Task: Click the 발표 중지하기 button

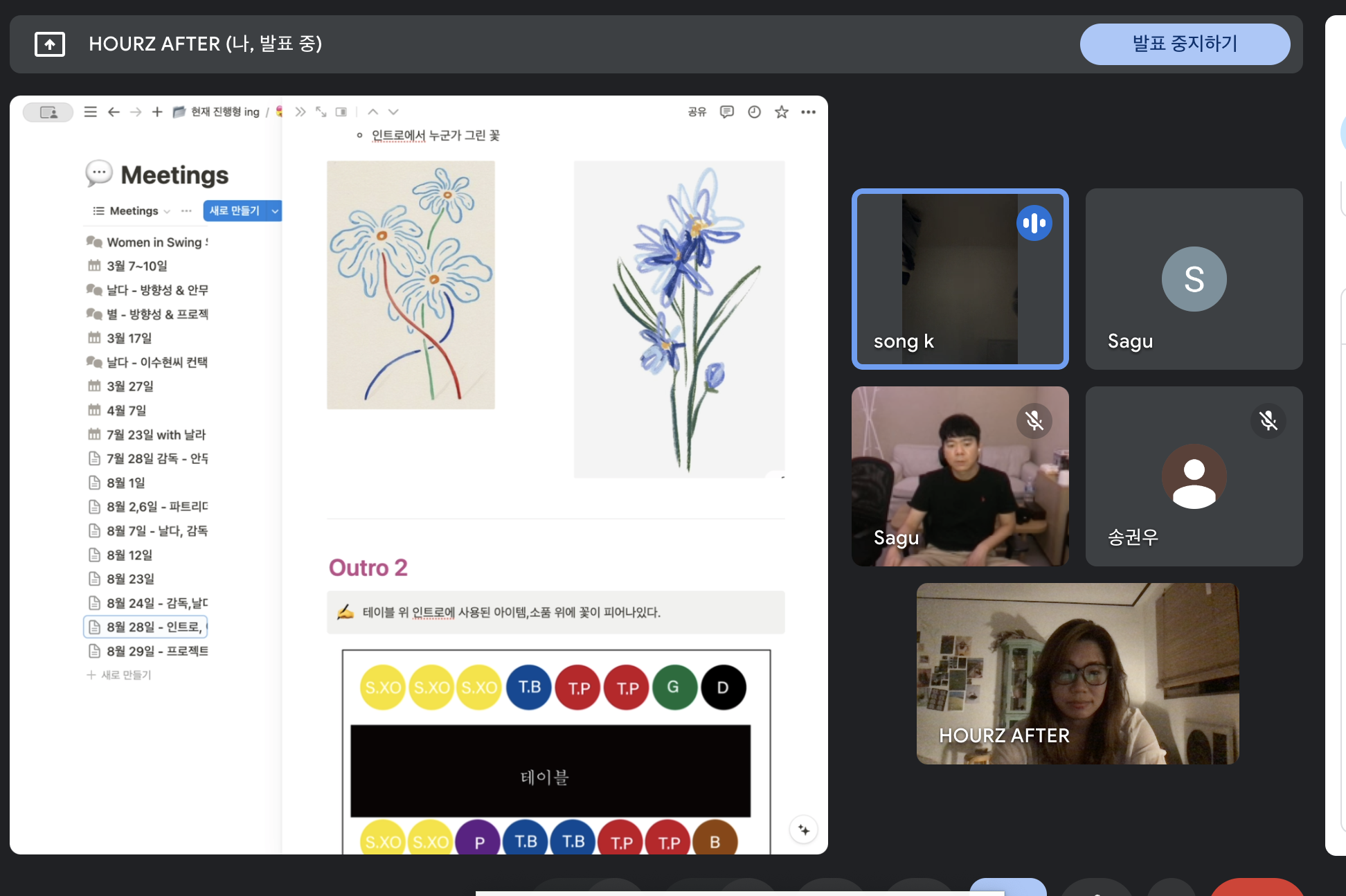Action: pos(1184,44)
